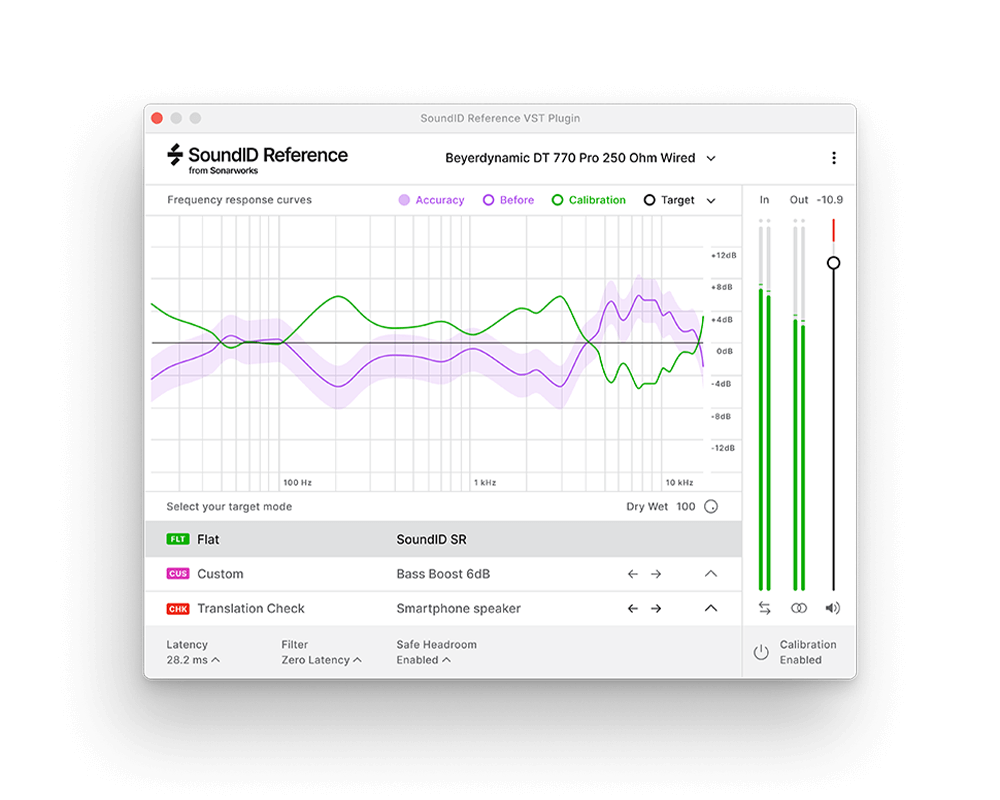Viewport: 1000px width, 800px height.
Task: Click the Dry Wet value 100
Action: tap(686, 507)
